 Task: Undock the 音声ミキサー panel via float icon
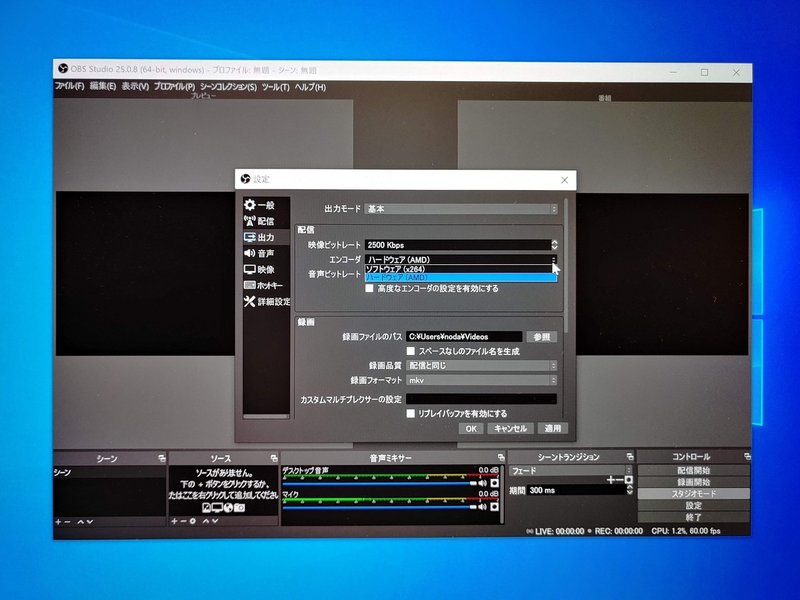coord(501,457)
